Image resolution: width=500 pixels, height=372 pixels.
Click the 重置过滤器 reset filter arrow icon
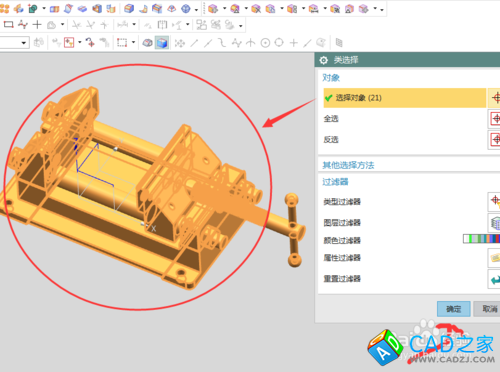click(495, 279)
